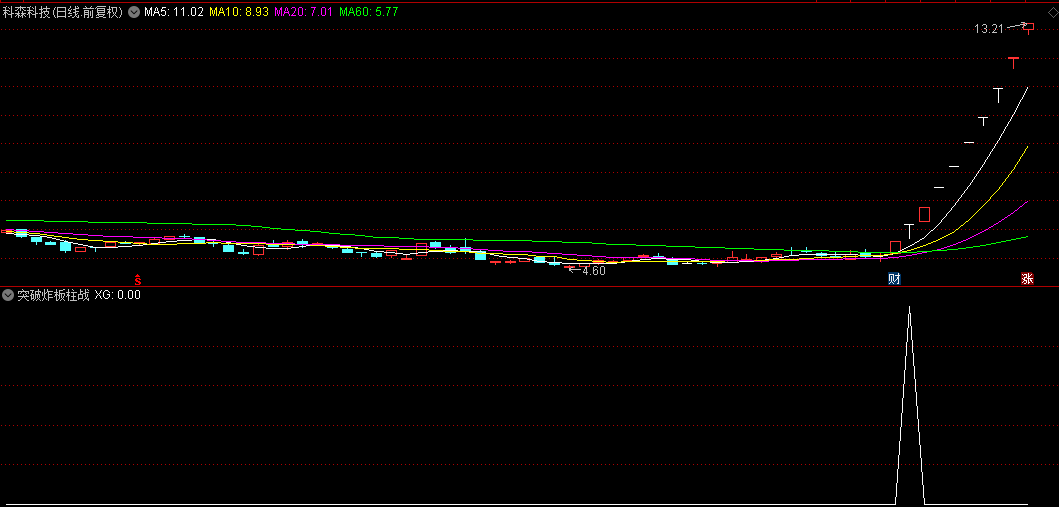Click the MA10: 8.93 label
The image size is (1059, 507).
click(237, 11)
